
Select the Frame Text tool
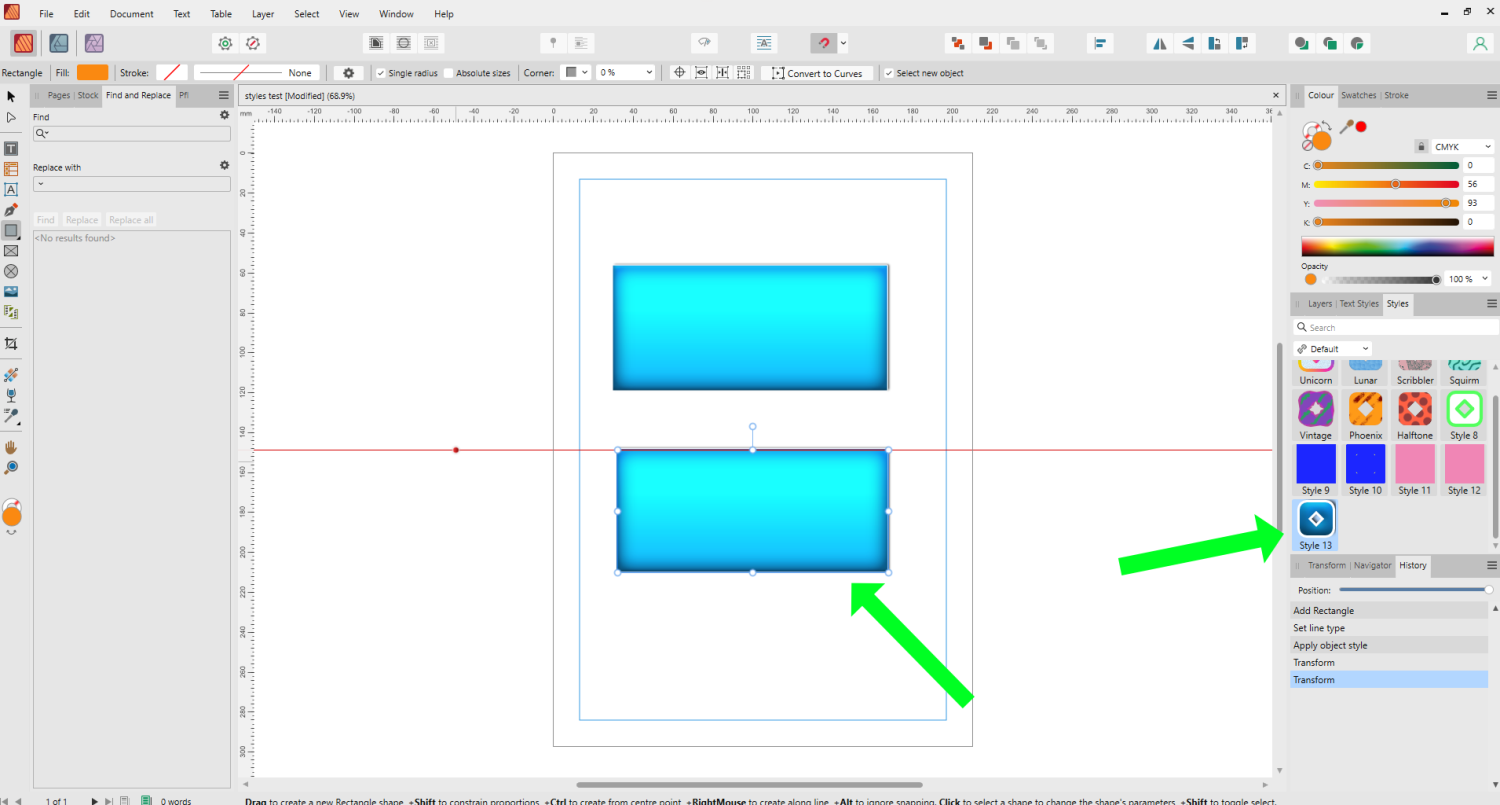[x=11, y=149]
